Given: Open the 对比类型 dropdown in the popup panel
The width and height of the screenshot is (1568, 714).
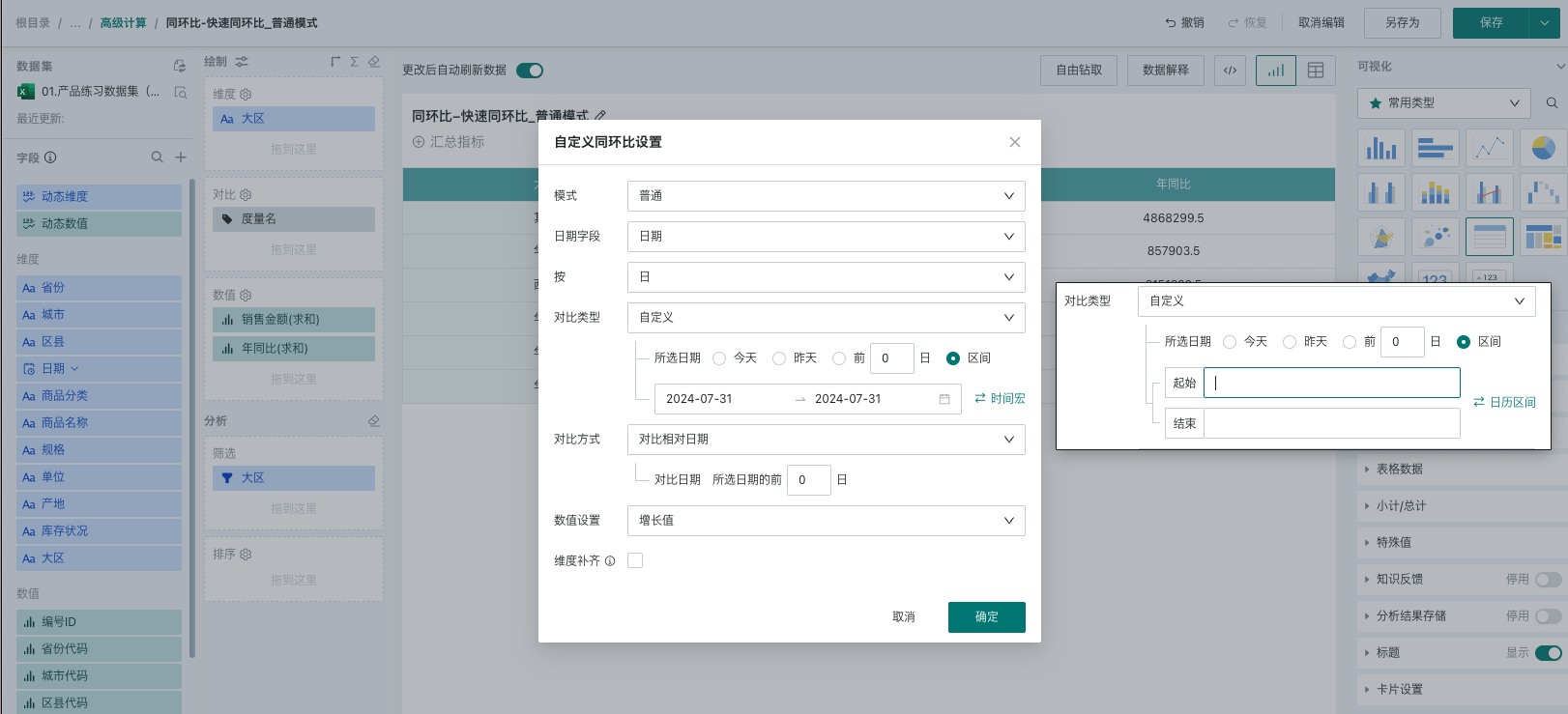Looking at the screenshot, I should [x=1336, y=301].
